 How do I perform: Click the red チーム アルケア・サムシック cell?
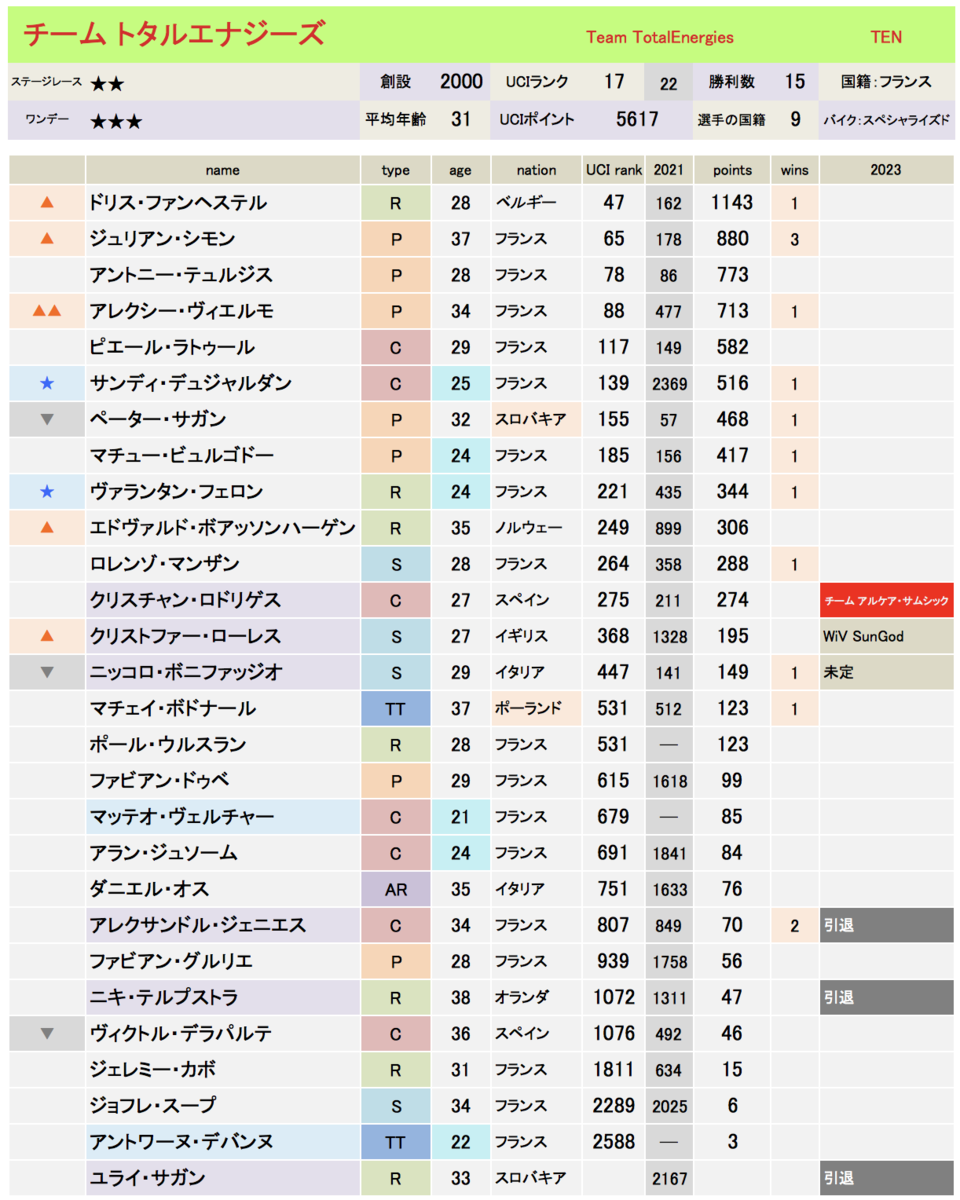click(886, 600)
